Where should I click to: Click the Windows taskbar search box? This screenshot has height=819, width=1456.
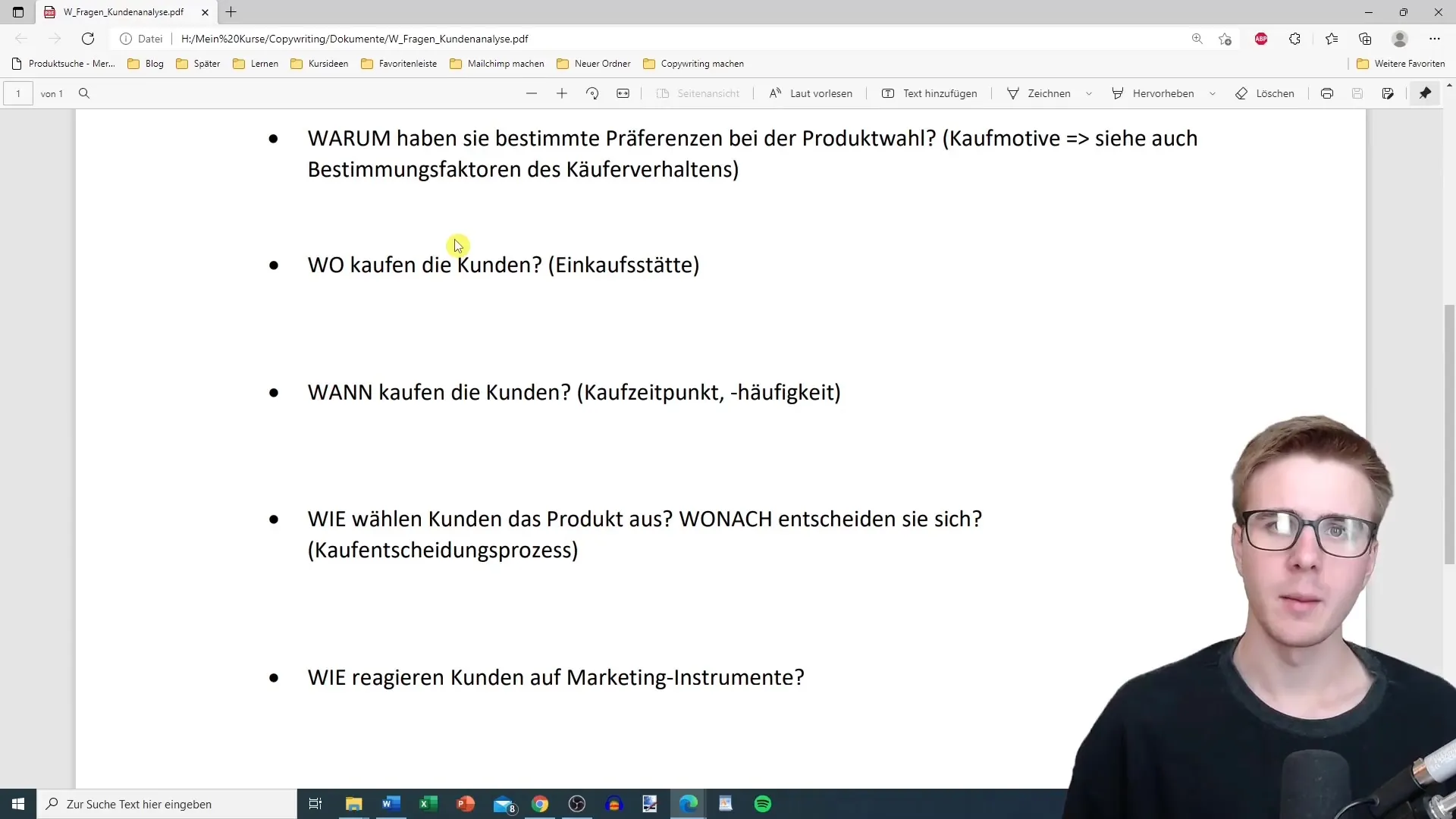pos(167,804)
